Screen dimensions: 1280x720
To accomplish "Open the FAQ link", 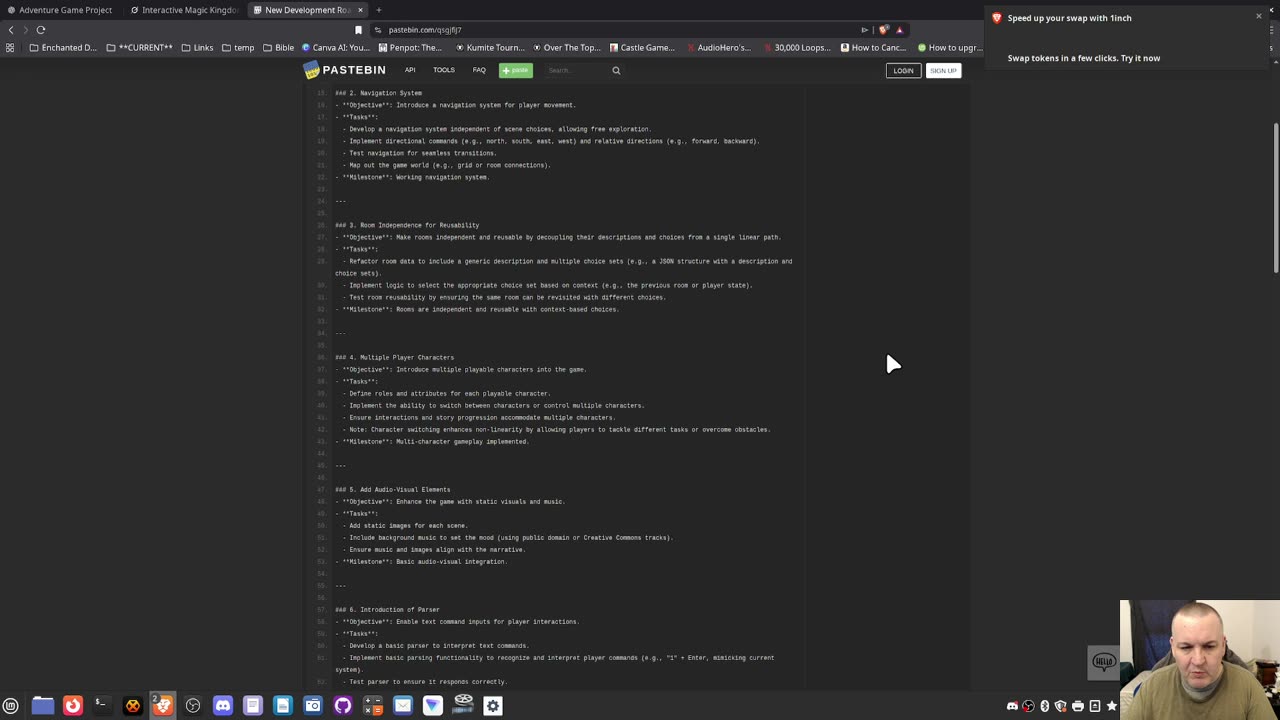I will tap(479, 70).
